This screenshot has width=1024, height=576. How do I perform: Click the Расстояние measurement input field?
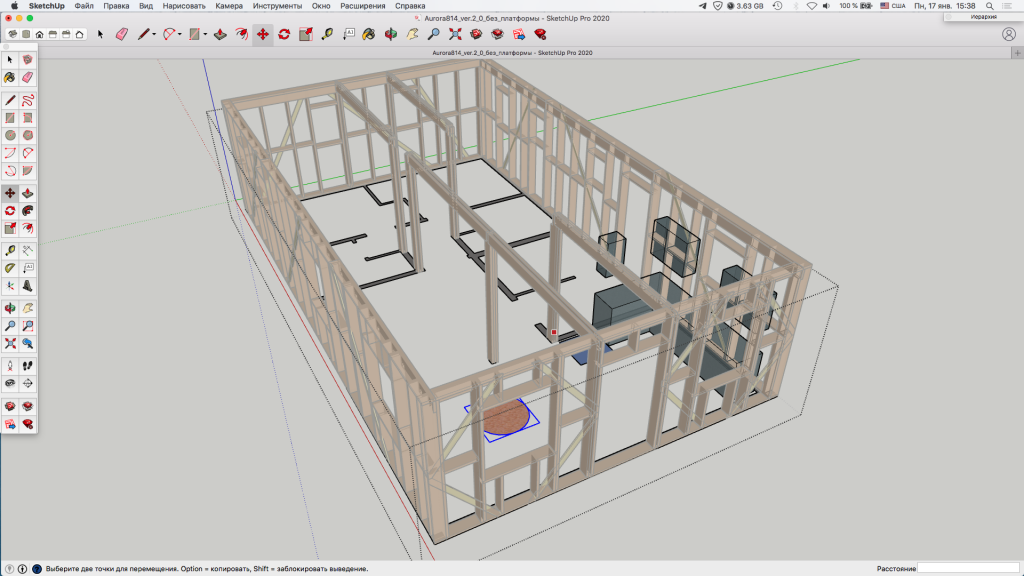967,568
